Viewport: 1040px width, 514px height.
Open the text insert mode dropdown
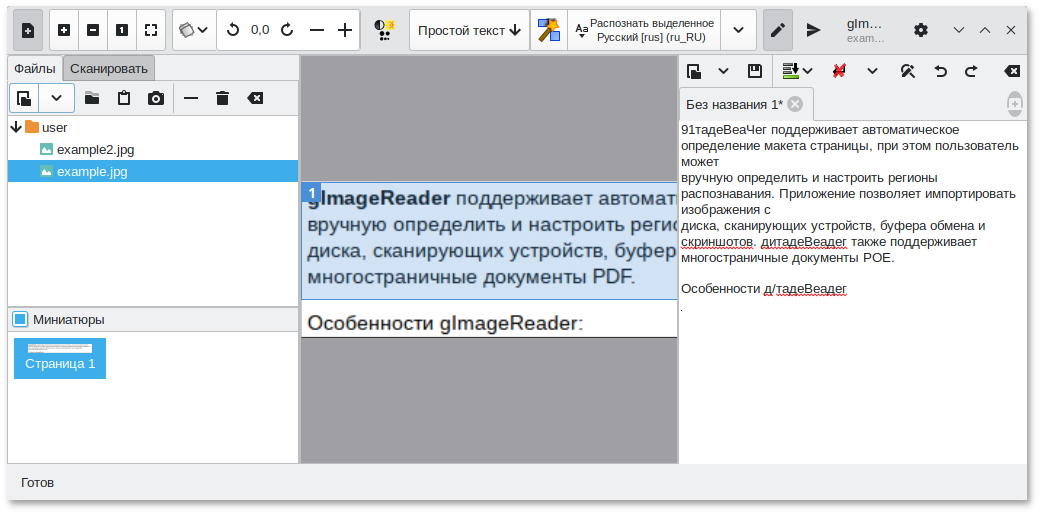coord(797,71)
